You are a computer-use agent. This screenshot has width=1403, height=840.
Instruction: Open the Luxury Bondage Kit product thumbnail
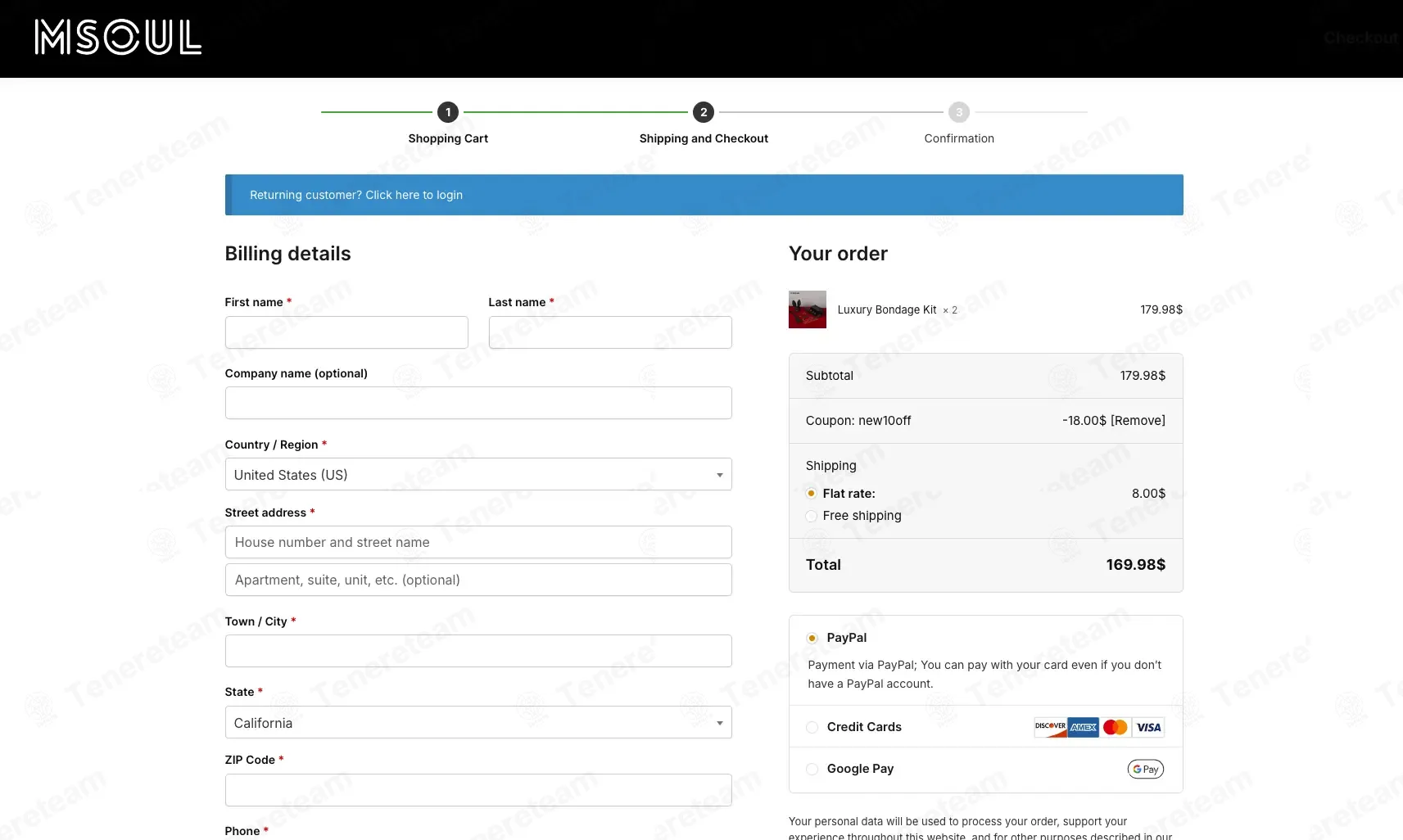pos(808,309)
